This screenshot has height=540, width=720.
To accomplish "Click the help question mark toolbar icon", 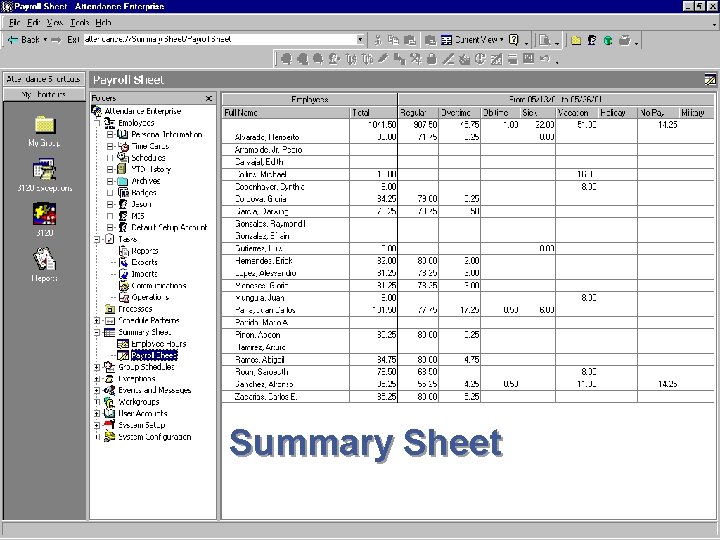I will pos(514,40).
